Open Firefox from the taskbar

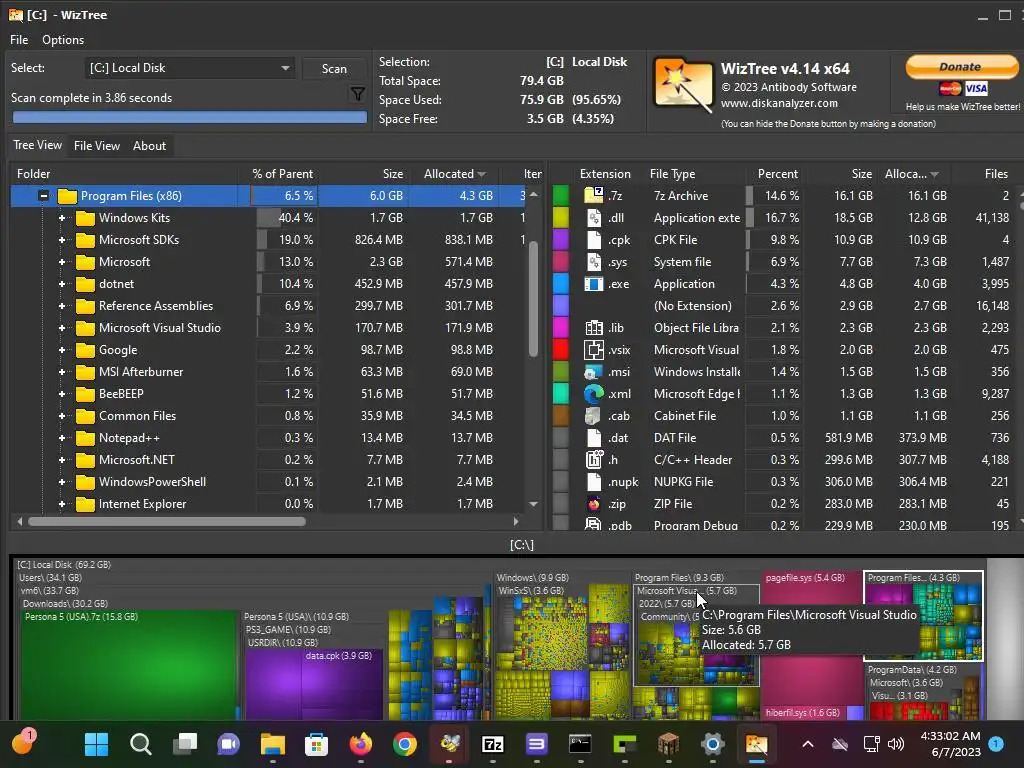[360, 744]
